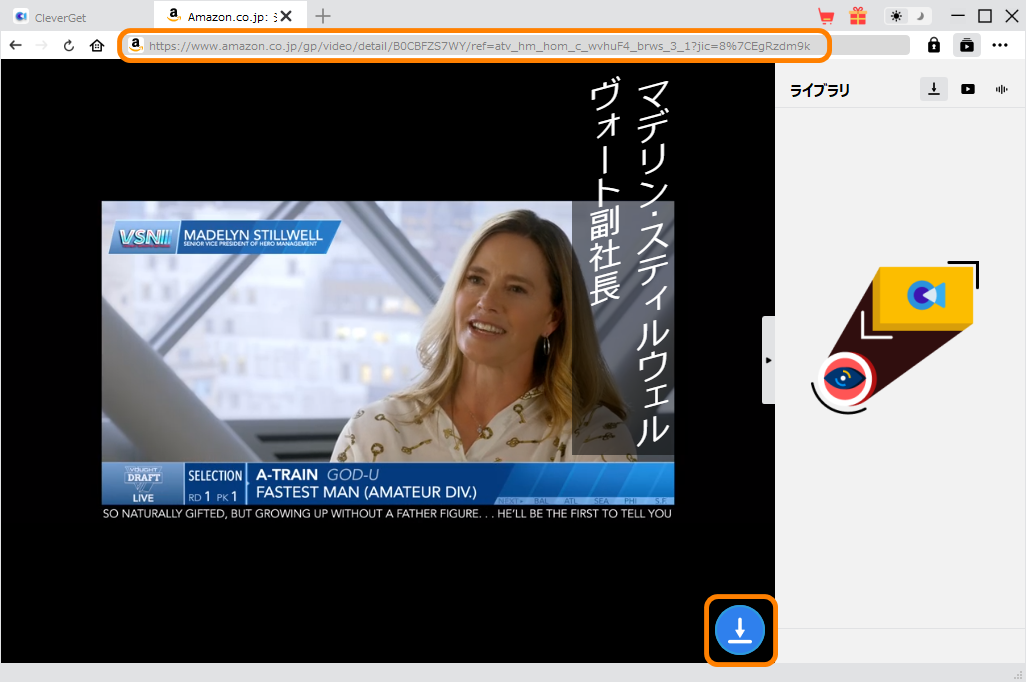Click the gift box icon
1026x682 pixels.
click(858, 16)
